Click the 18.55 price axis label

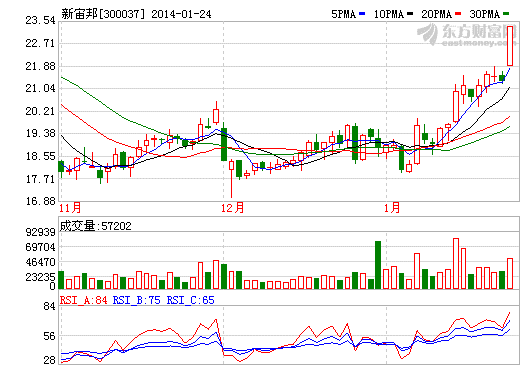tap(40, 156)
